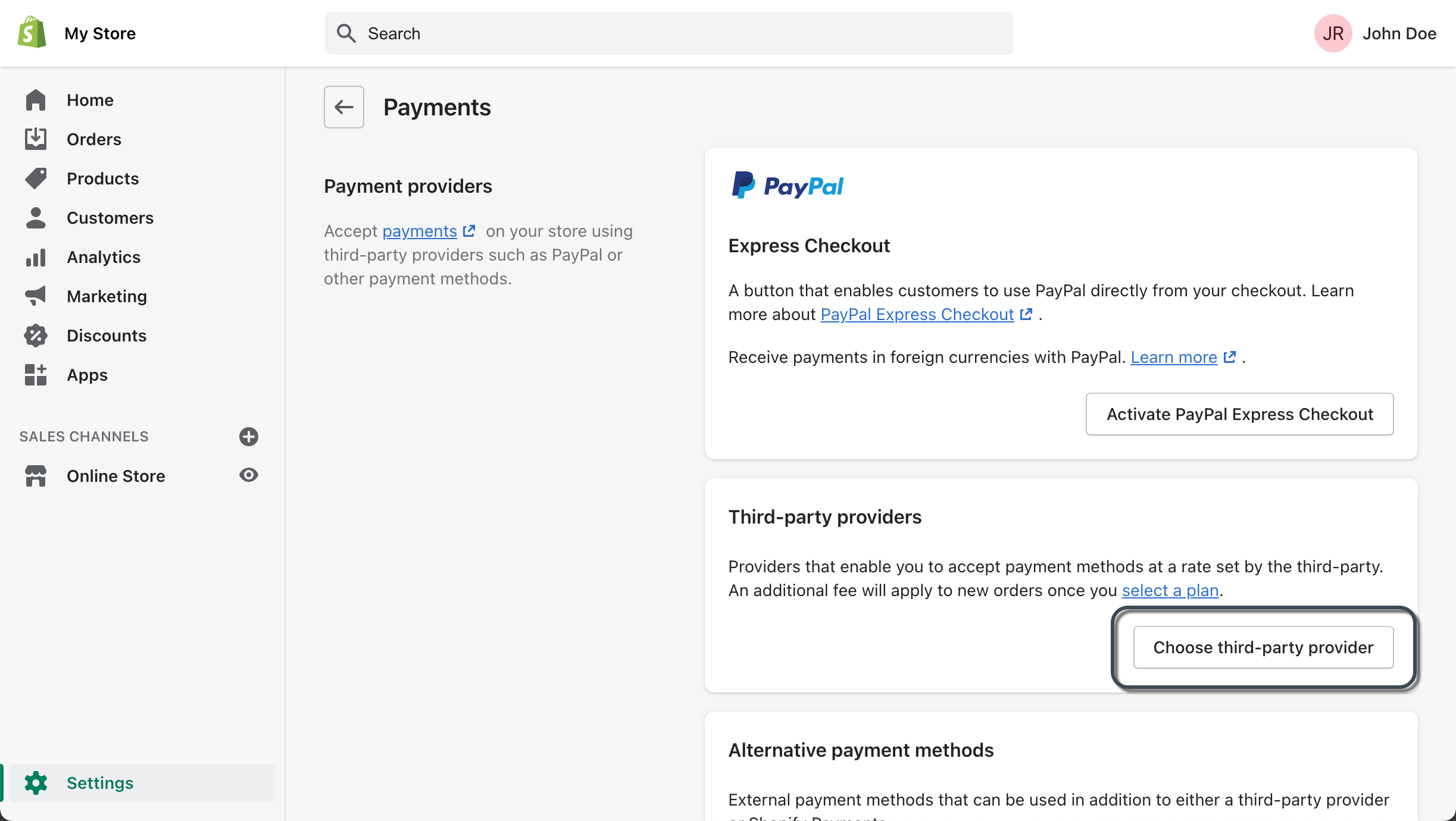Open the Discounts section

106,335
